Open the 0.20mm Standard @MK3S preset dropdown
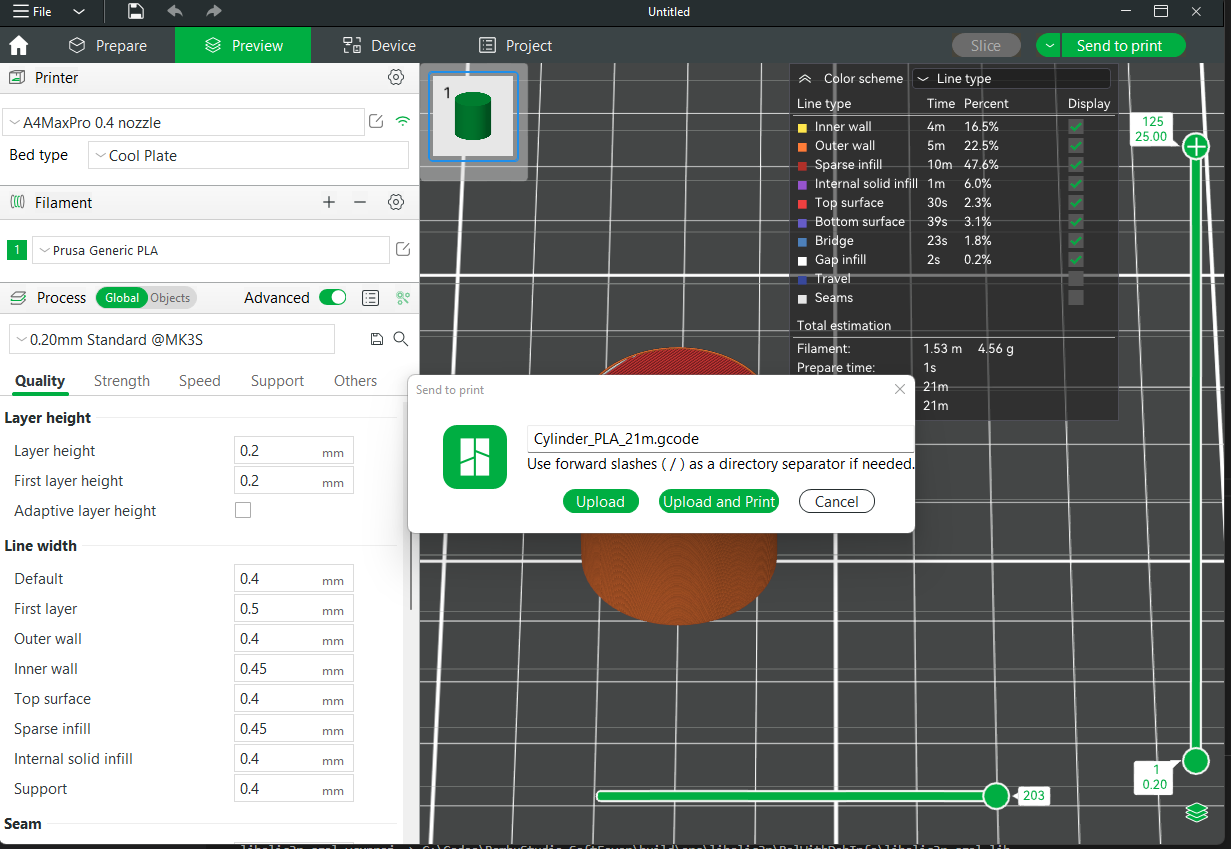Screen dimensions: 1231x849 [x=171, y=340]
